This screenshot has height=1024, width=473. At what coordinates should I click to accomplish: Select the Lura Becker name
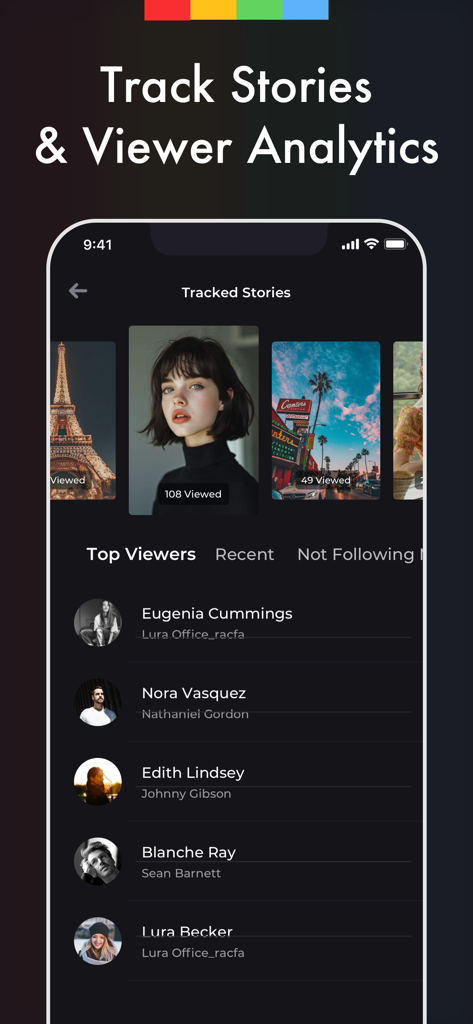click(188, 932)
